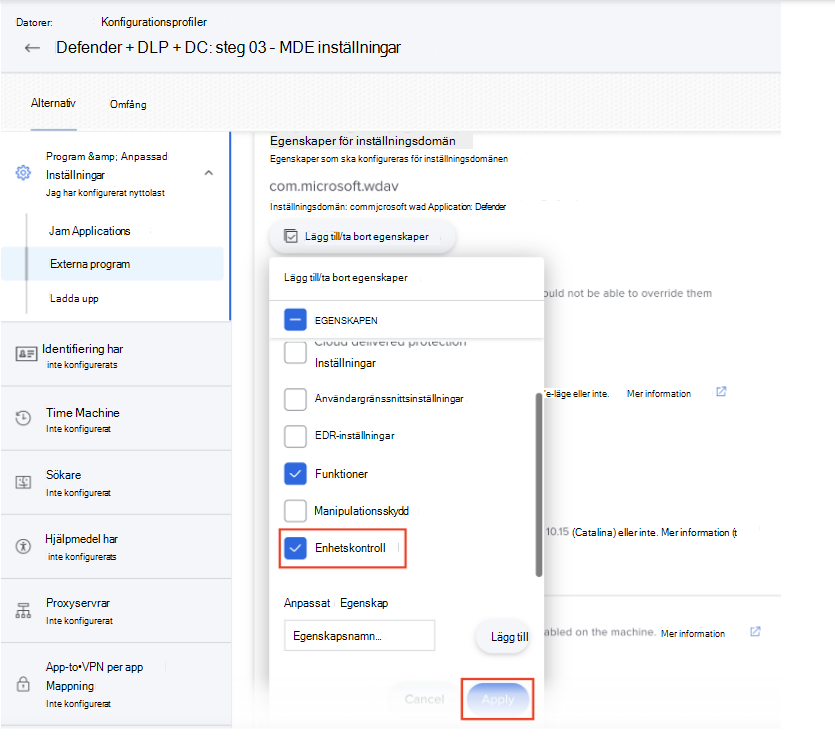Open Sökare payload section

(116, 483)
